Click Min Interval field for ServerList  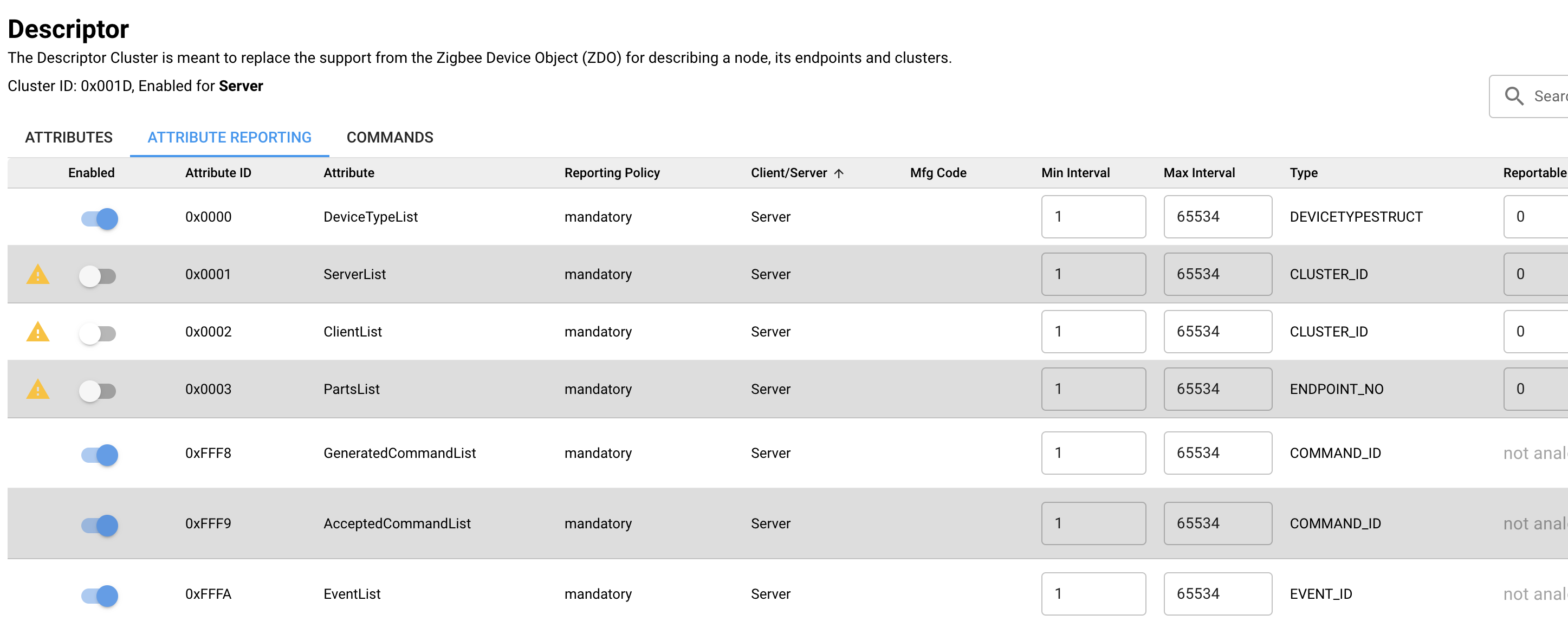[1093, 275]
